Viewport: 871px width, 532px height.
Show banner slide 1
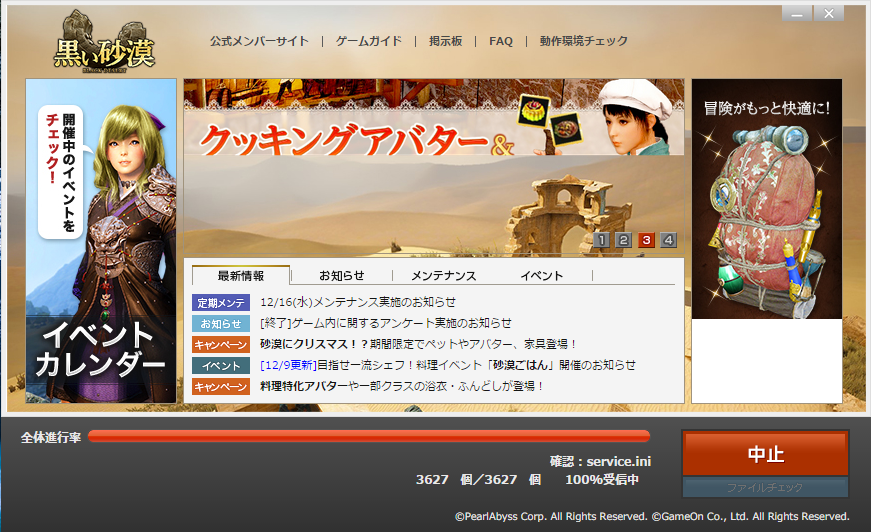coord(602,240)
